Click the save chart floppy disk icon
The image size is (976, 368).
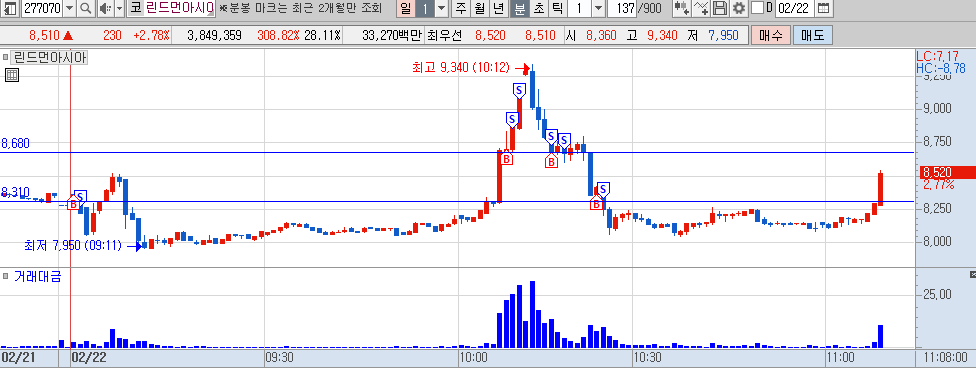click(x=720, y=9)
